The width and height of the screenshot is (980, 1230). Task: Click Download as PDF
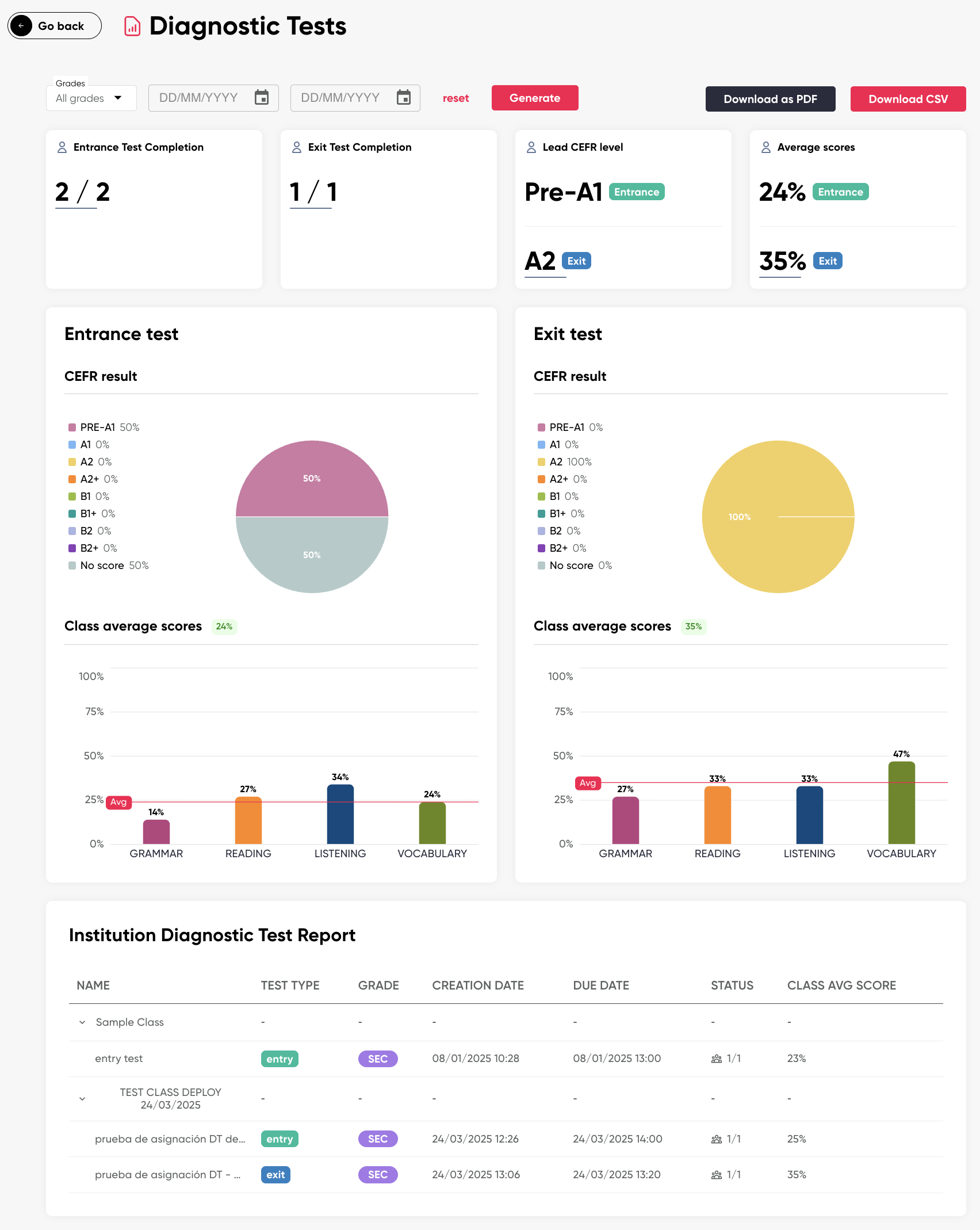point(770,99)
